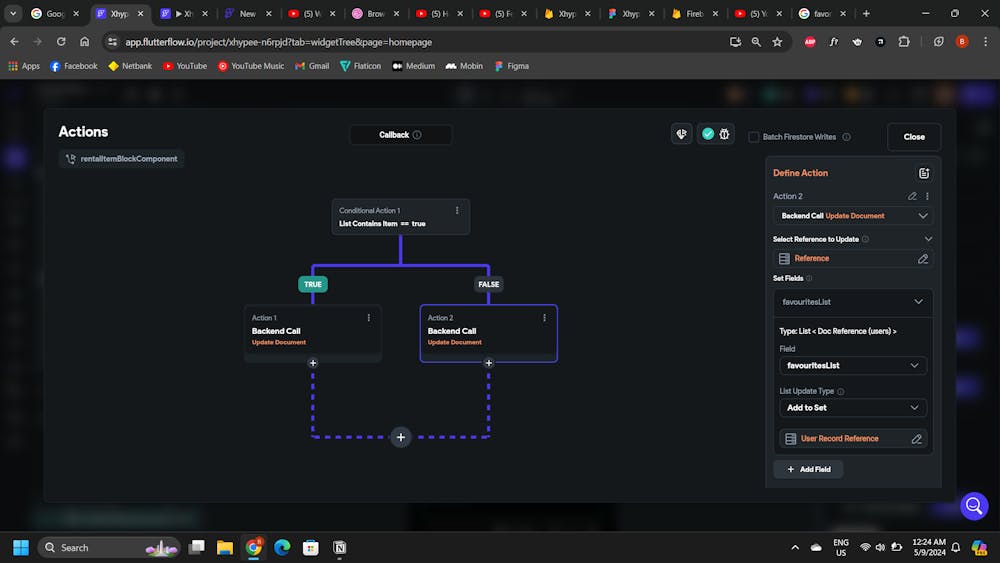The width and height of the screenshot is (1000, 563).
Task: Open the Backend Call Update Document dropdown
Action: [853, 216]
